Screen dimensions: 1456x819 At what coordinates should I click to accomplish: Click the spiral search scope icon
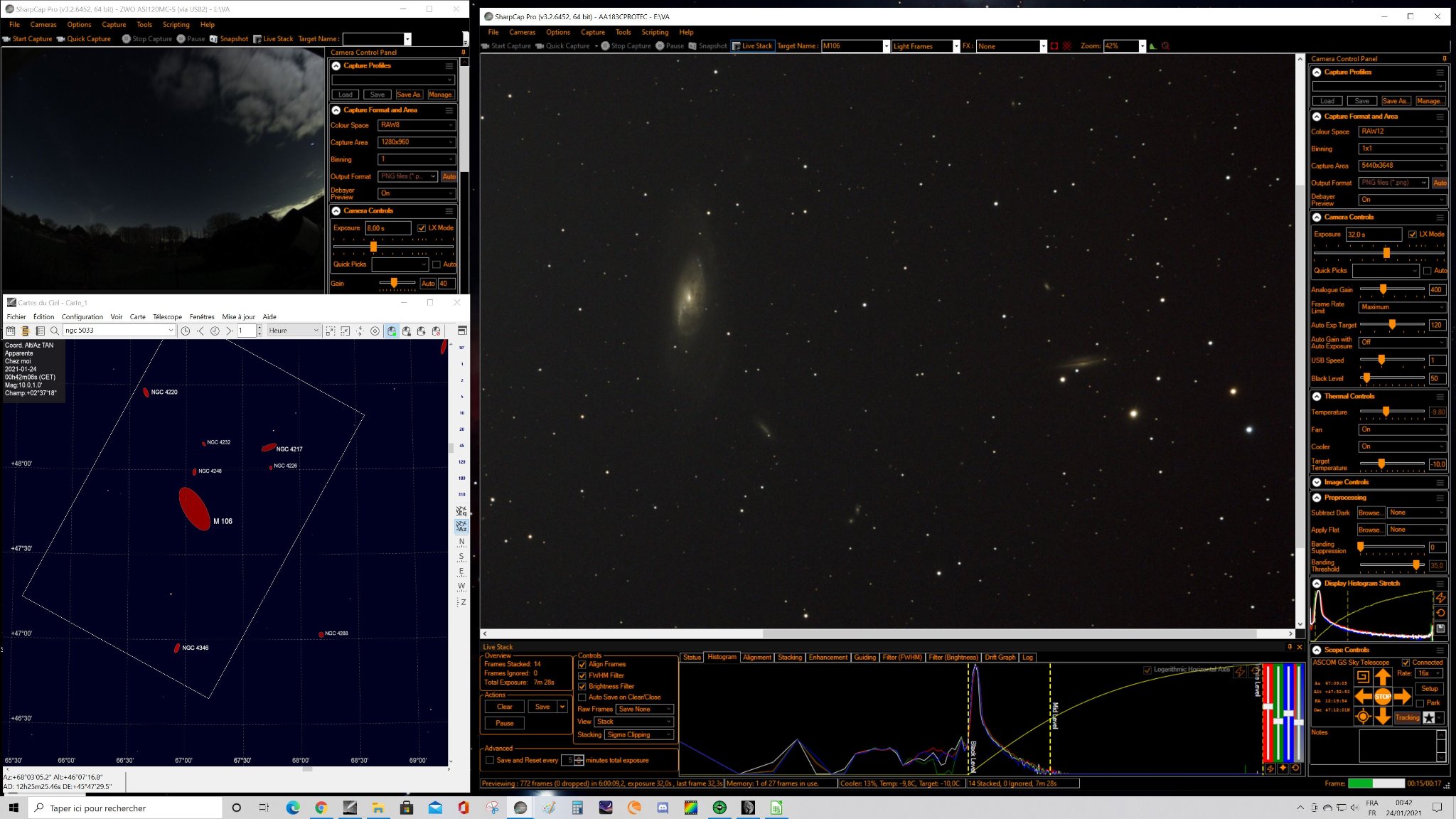(x=1363, y=677)
